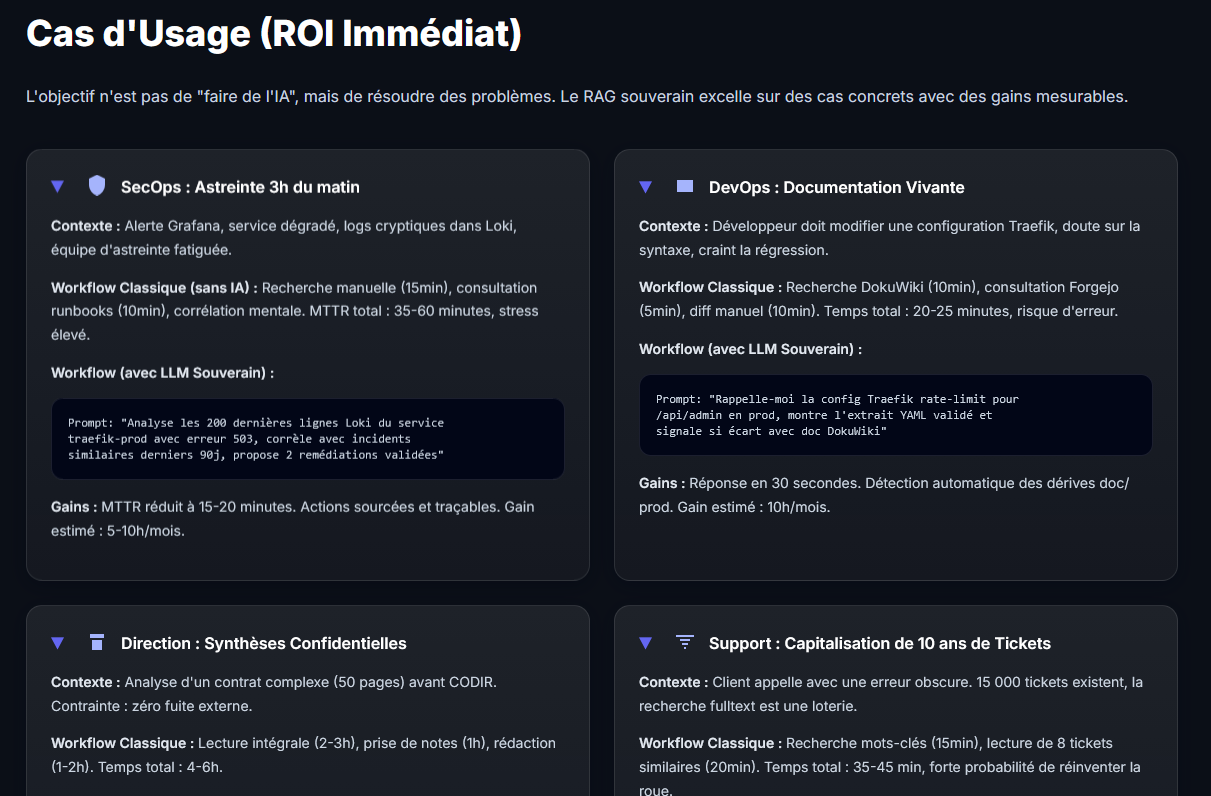The image size is (1211, 796).
Task: Click the "DevOps : Documentation Vivante" title
Action: tap(836, 187)
